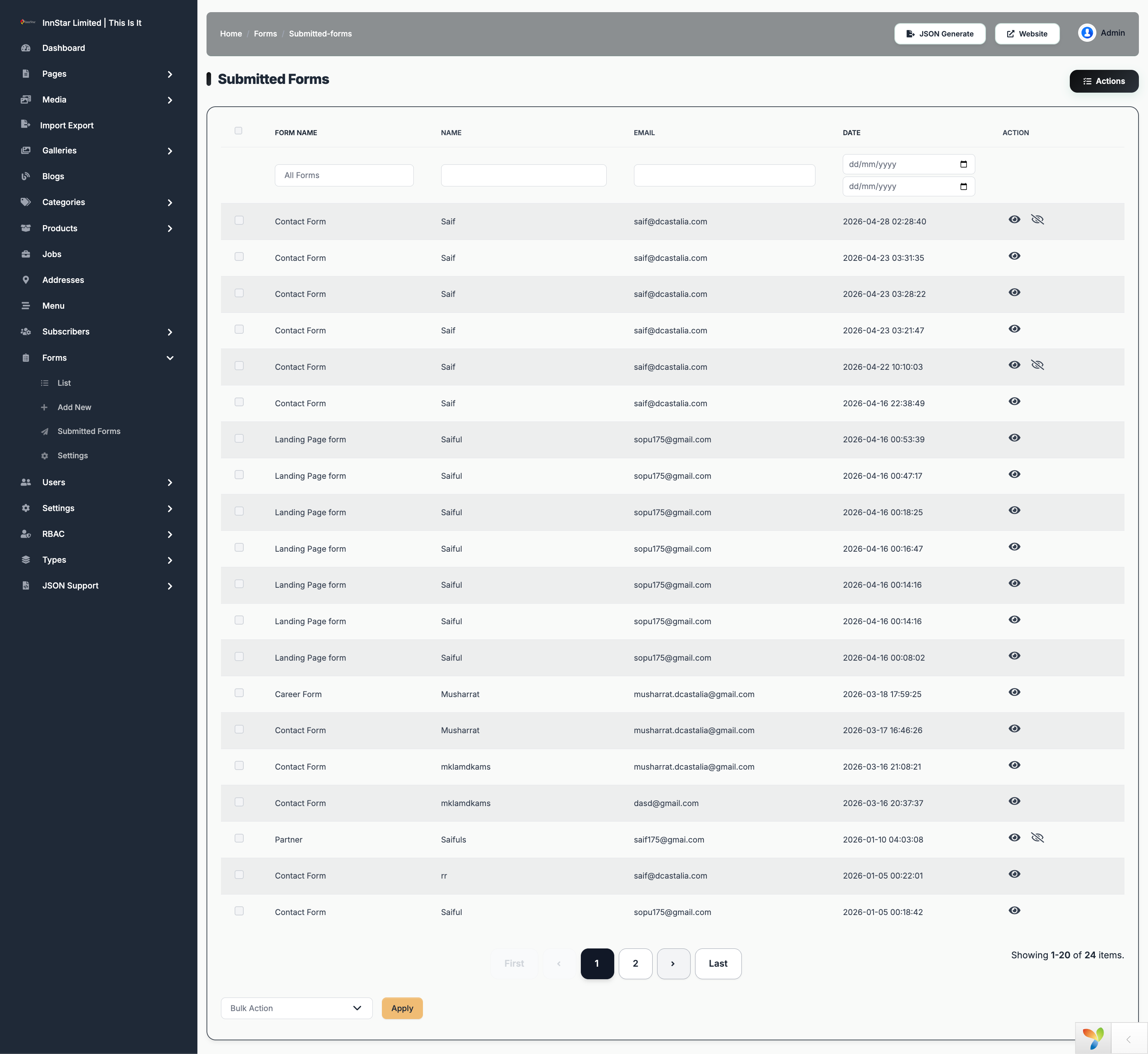Check the row dated 2026-01-05 00:18:42
Viewport: 1148px width, 1054px height.
[239, 911]
